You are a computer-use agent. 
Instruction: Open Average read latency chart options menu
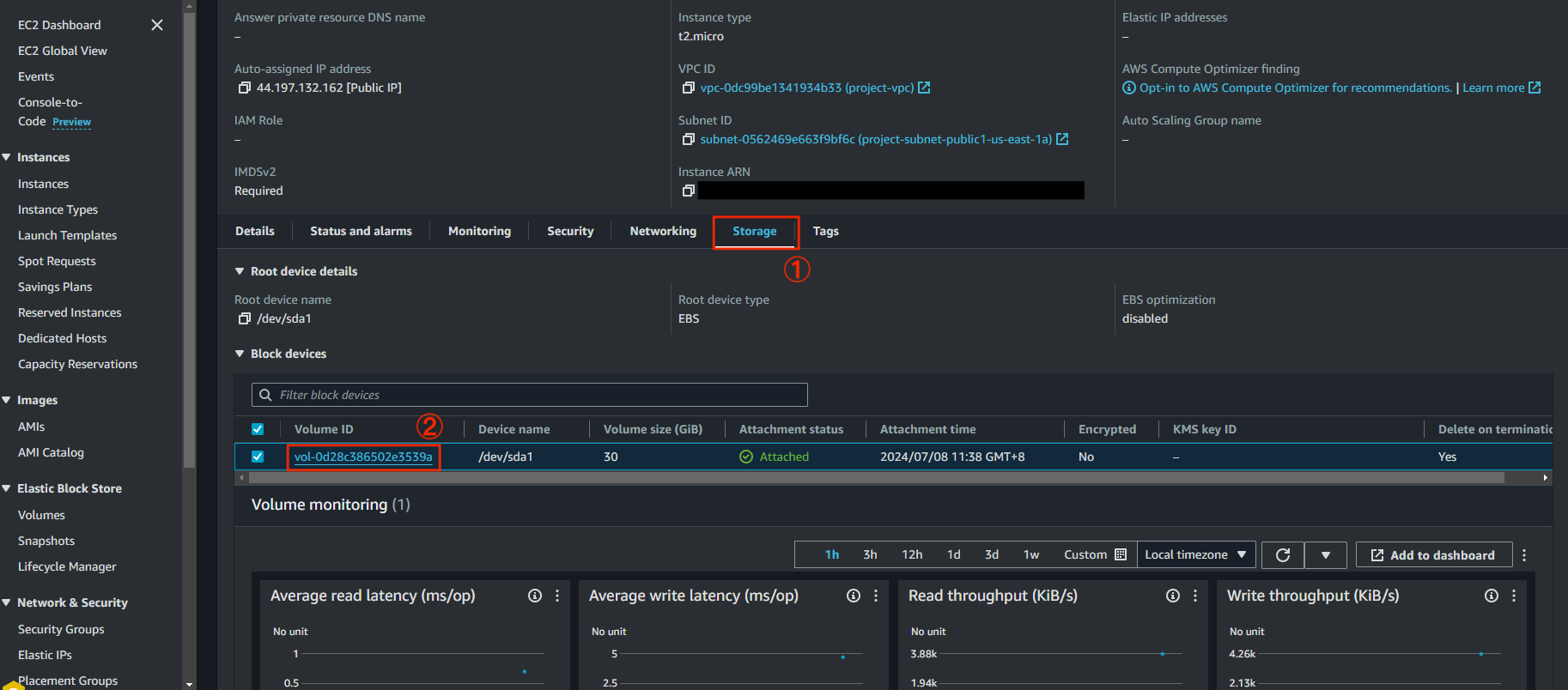[x=557, y=596]
